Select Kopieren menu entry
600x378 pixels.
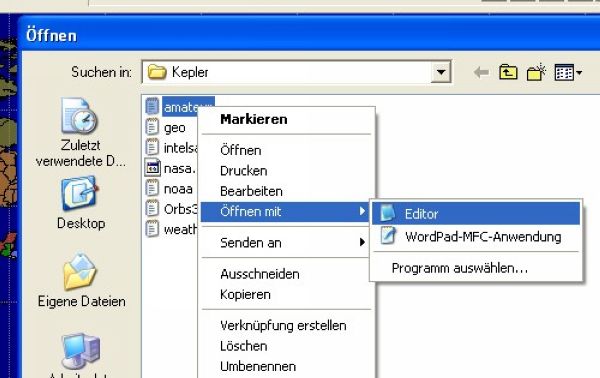click(x=286, y=294)
